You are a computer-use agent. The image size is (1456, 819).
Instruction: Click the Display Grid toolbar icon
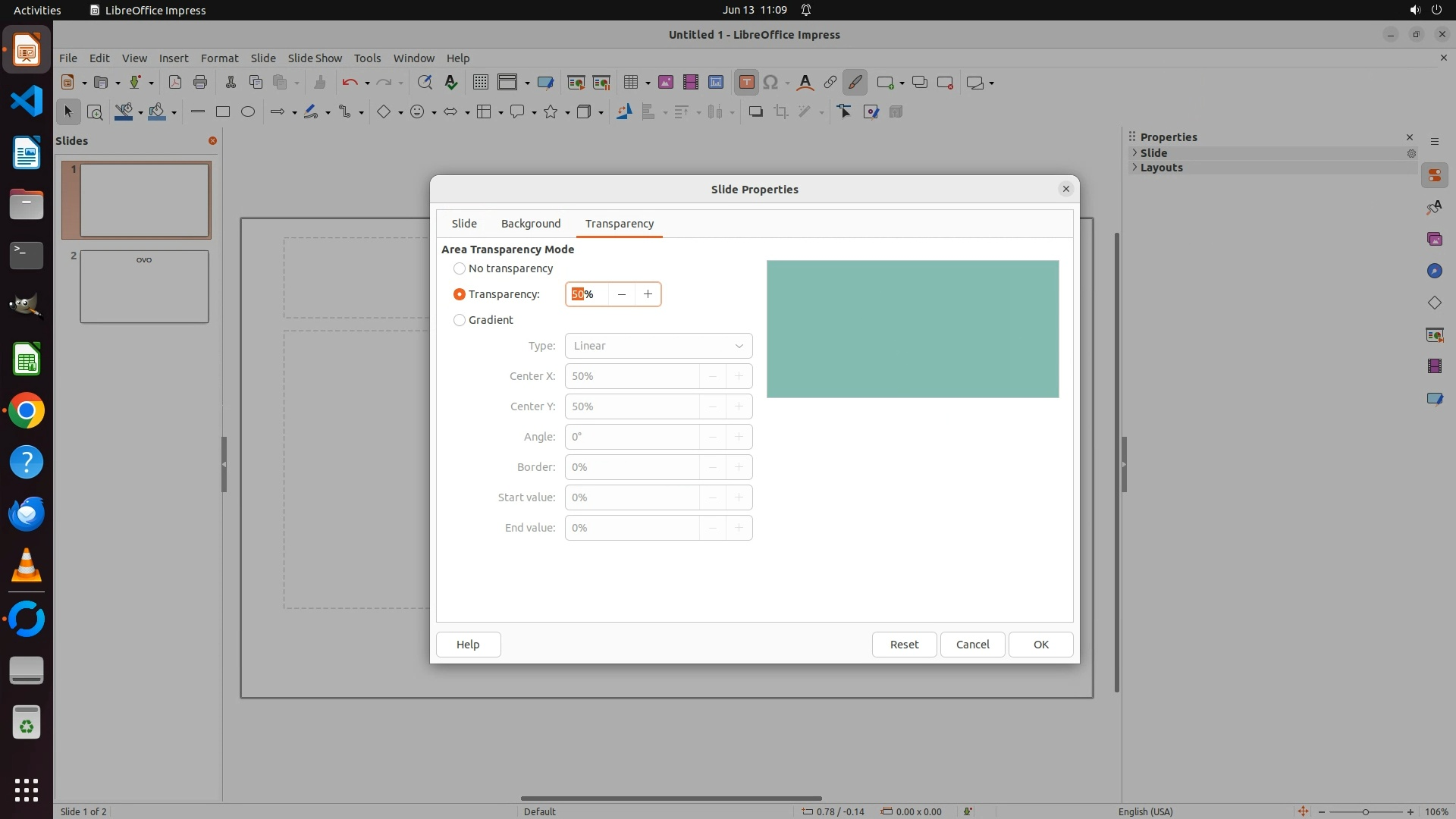[x=480, y=83]
